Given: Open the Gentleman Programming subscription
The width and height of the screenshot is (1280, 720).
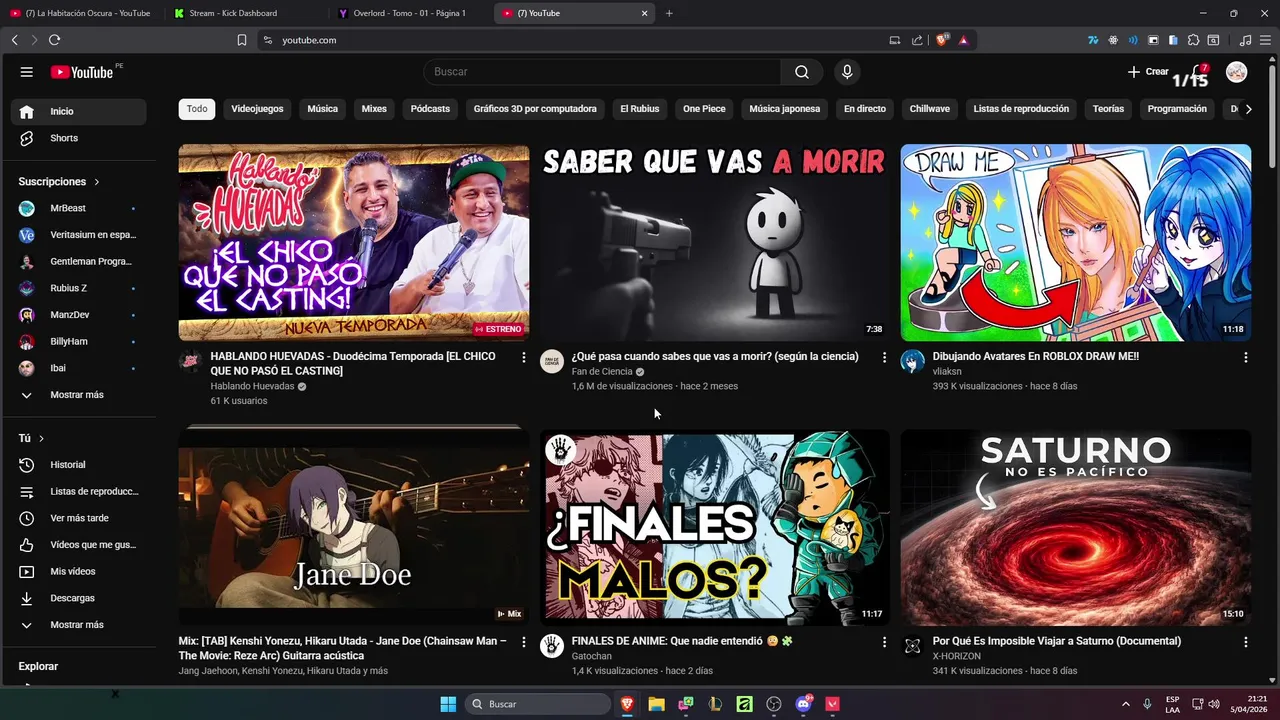Looking at the screenshot, I should click(x=79, y=261).
